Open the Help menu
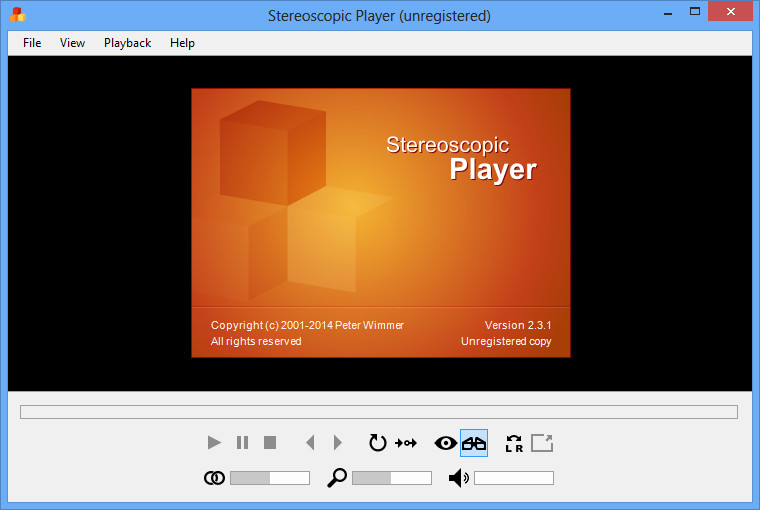The height and width of the screenshot is (510, 760). (182, 43)
